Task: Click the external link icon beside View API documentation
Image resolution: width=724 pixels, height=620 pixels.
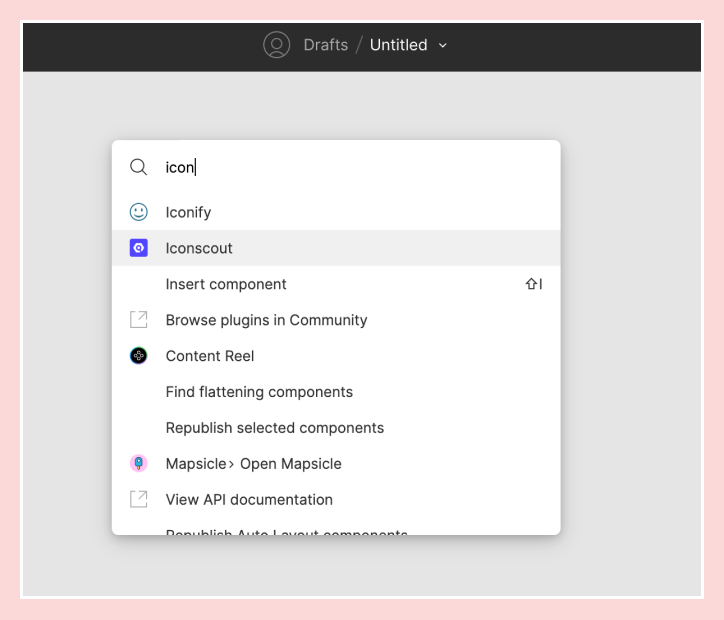Action: click(x=139, y=499)
